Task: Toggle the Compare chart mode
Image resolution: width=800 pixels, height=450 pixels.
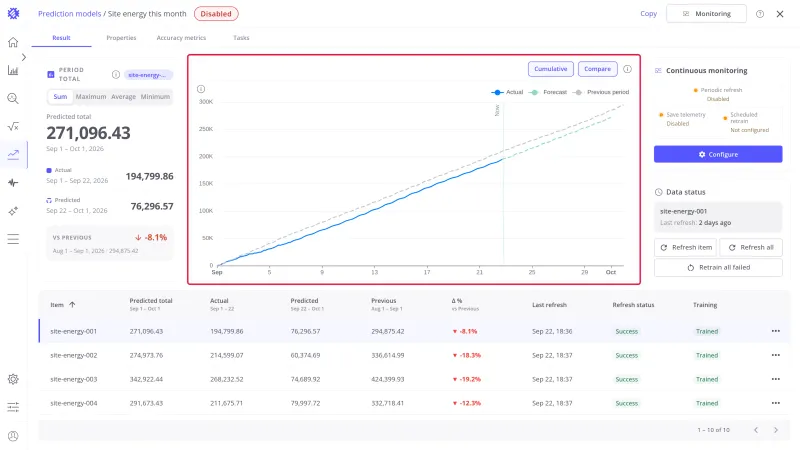Action: [x=597, y=69]
